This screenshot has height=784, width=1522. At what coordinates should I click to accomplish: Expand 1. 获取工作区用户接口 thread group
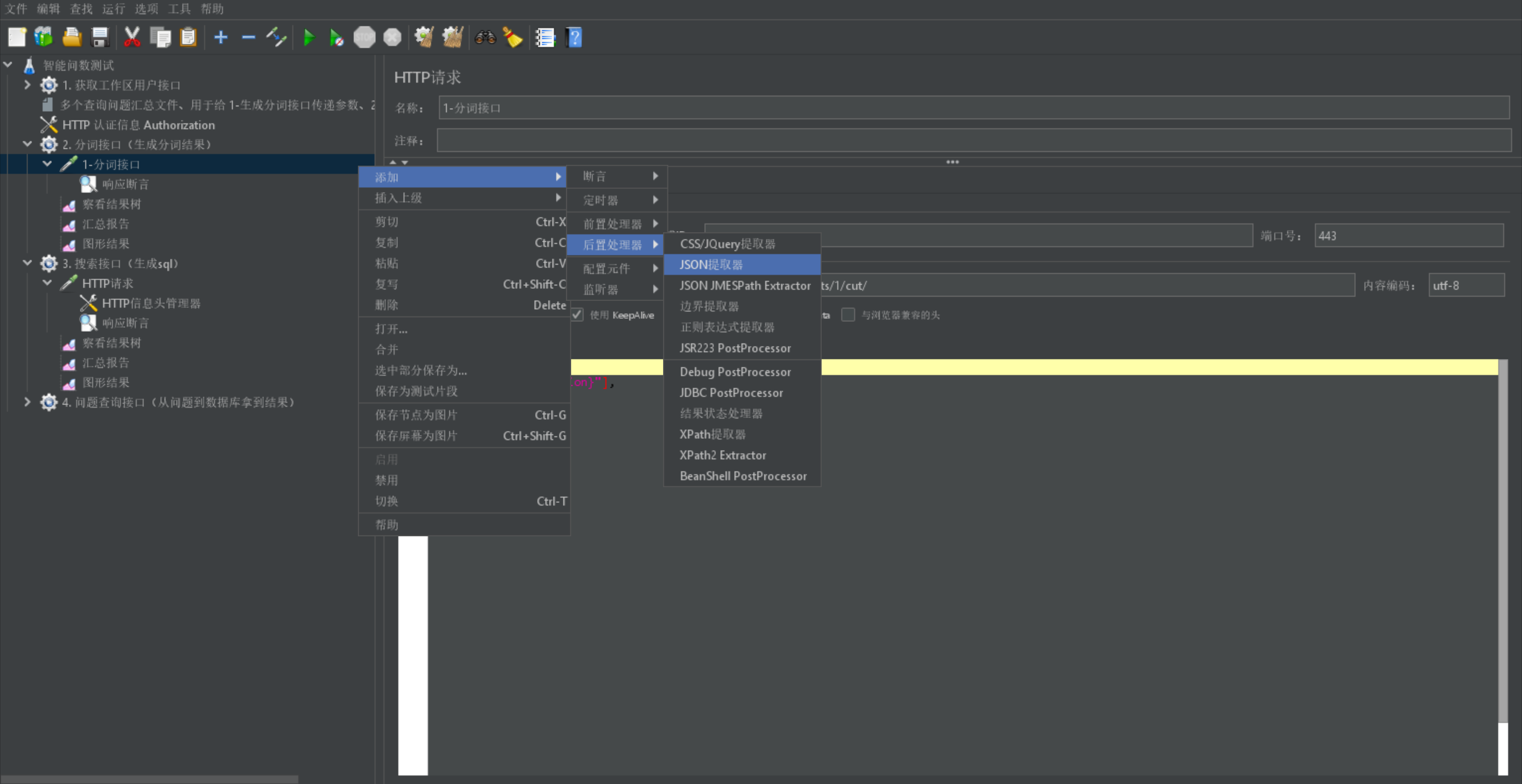[x=27, y=84]
